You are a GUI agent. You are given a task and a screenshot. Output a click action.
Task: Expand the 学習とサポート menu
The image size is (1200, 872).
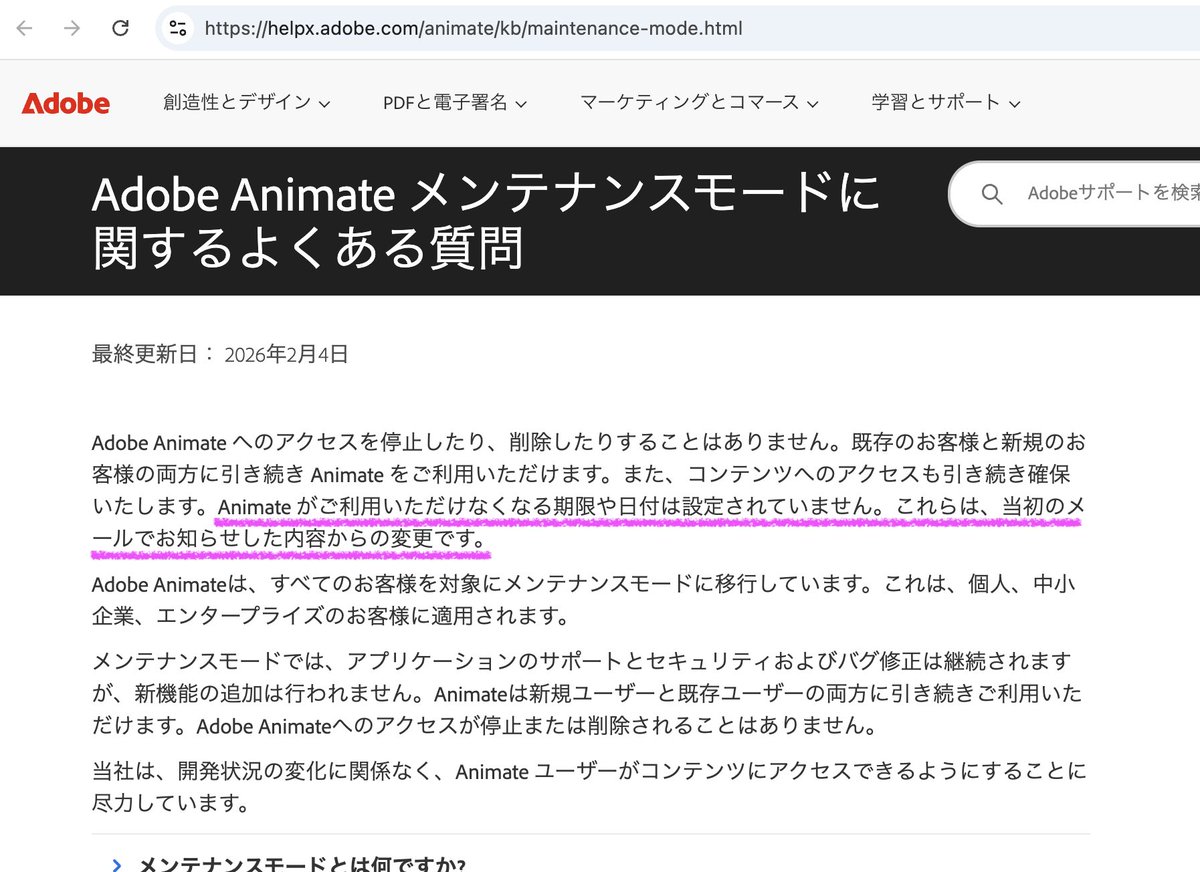click(946, 102)
